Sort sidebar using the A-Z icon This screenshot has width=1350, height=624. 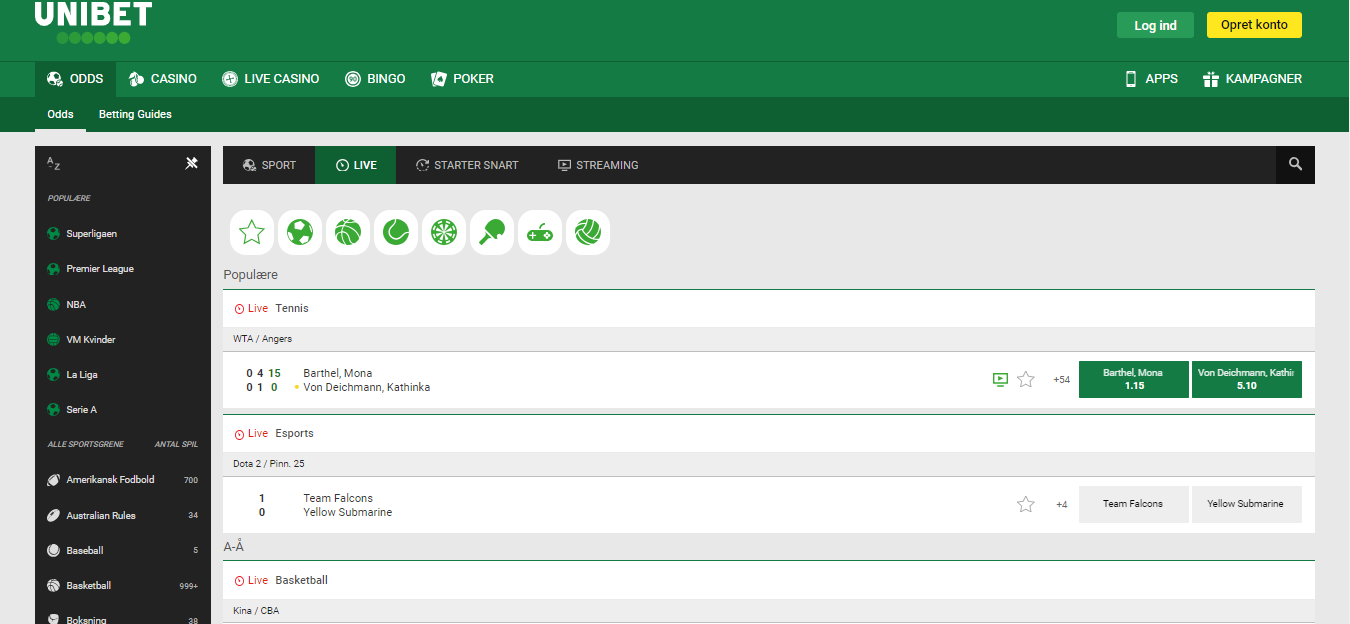click(x=54, y=165)
